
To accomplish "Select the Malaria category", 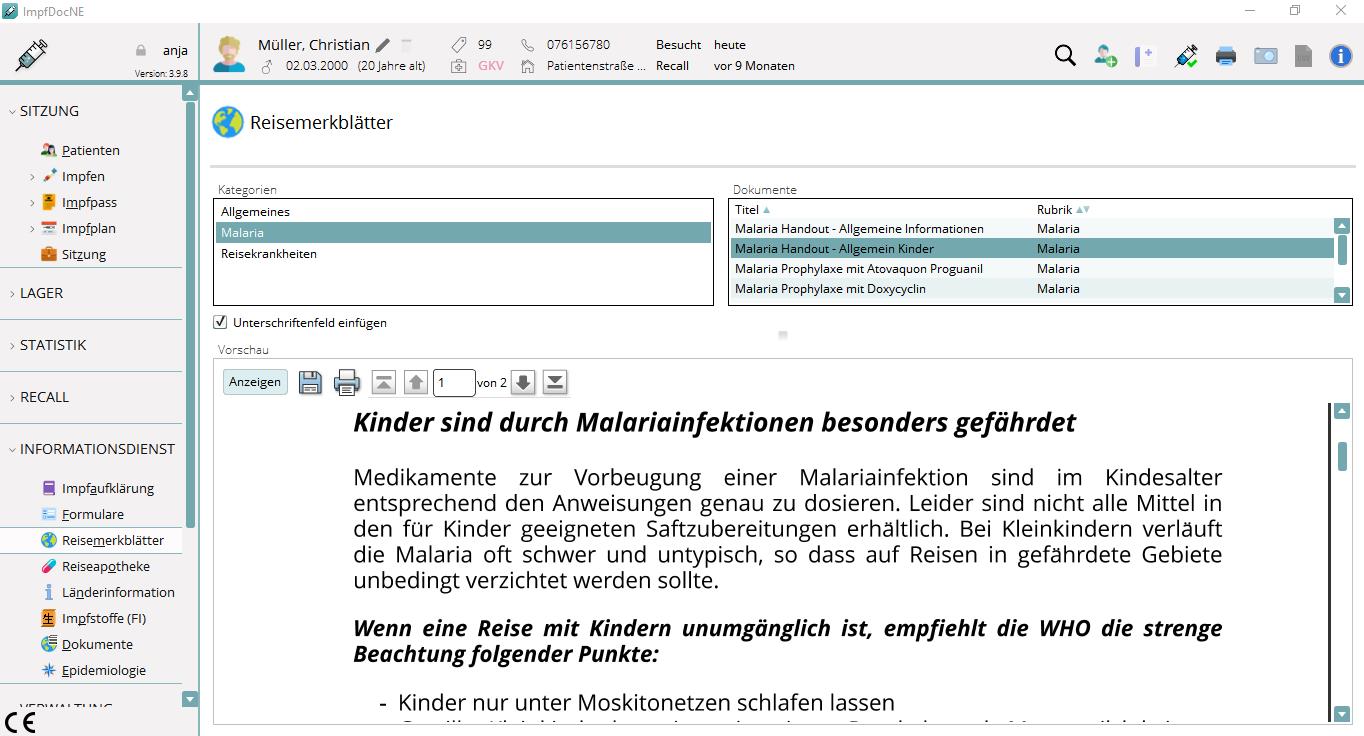I will [x=463, y=233].
